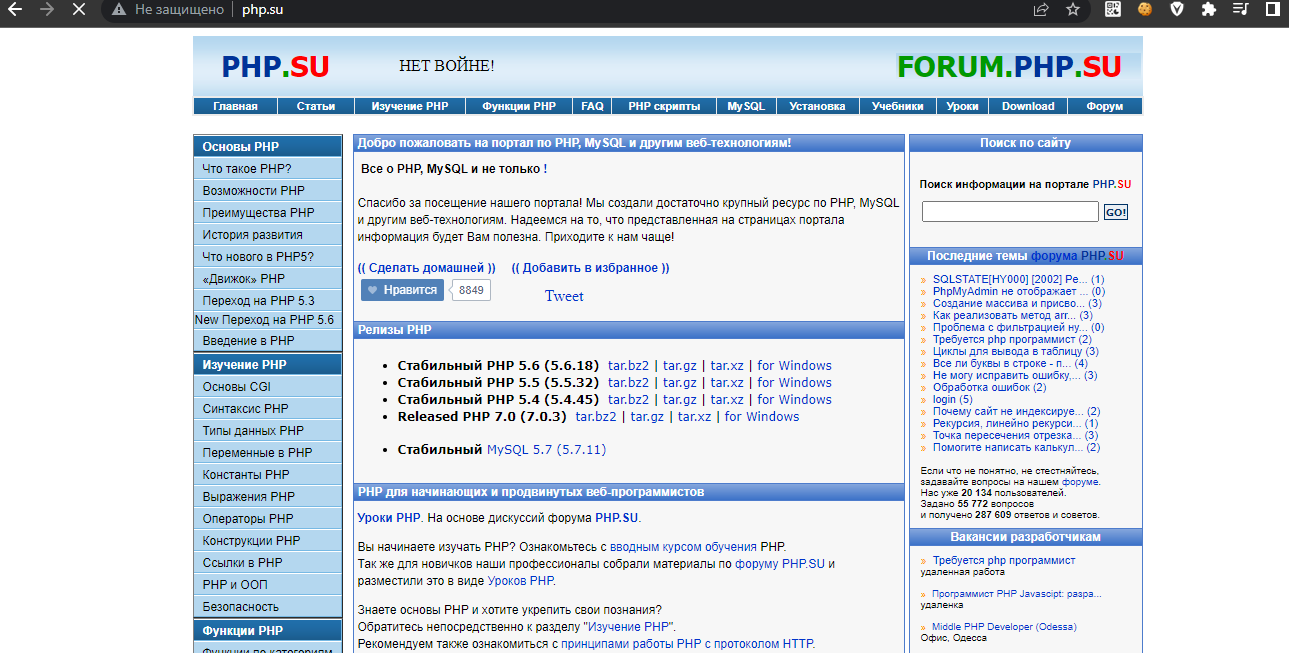Open 'Функции PHP' in top navigation
1289x653 pixels.
[x=518, y=106]
